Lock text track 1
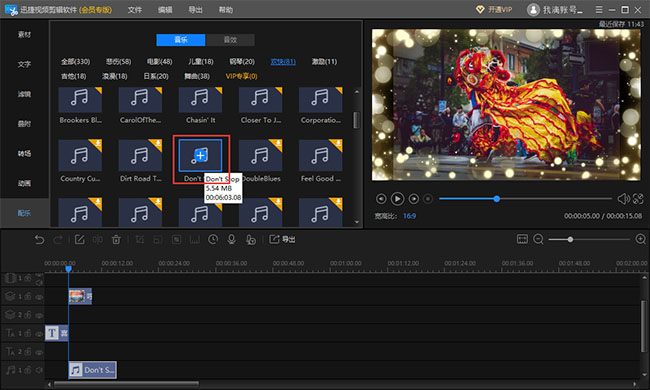Viewport: 650px width, 390px height. click(x=27, y=333)
